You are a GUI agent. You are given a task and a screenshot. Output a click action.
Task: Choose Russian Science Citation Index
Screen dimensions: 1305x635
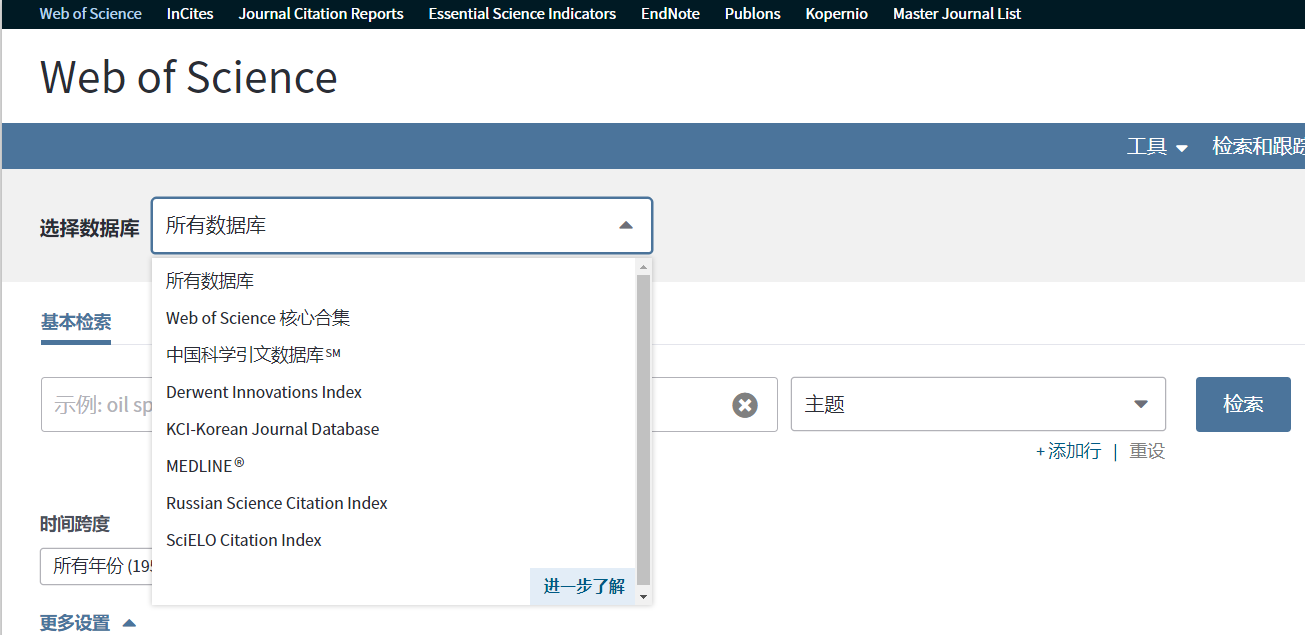tap(394, 503)
